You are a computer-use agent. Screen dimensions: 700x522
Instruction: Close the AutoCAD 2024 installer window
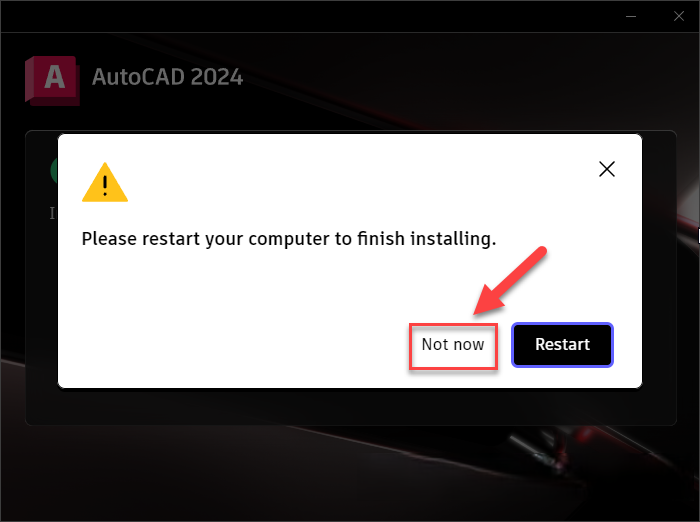coord(679,17)
